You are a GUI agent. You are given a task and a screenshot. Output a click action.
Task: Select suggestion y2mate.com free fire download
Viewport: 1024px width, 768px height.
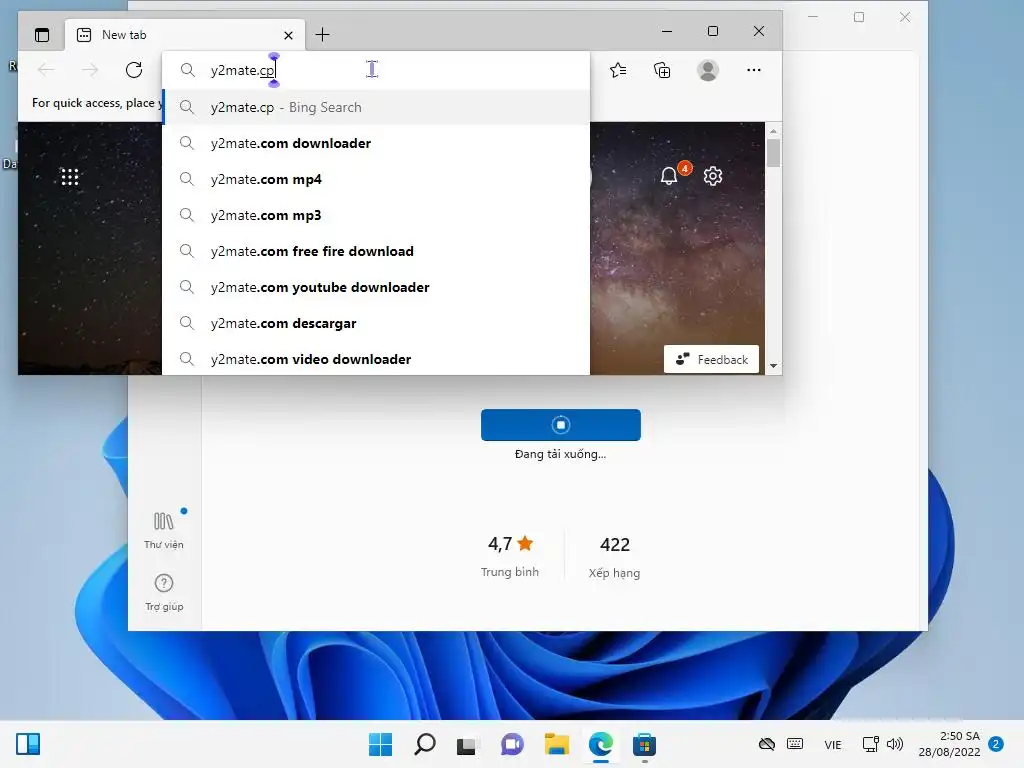(x=376, y=251)
